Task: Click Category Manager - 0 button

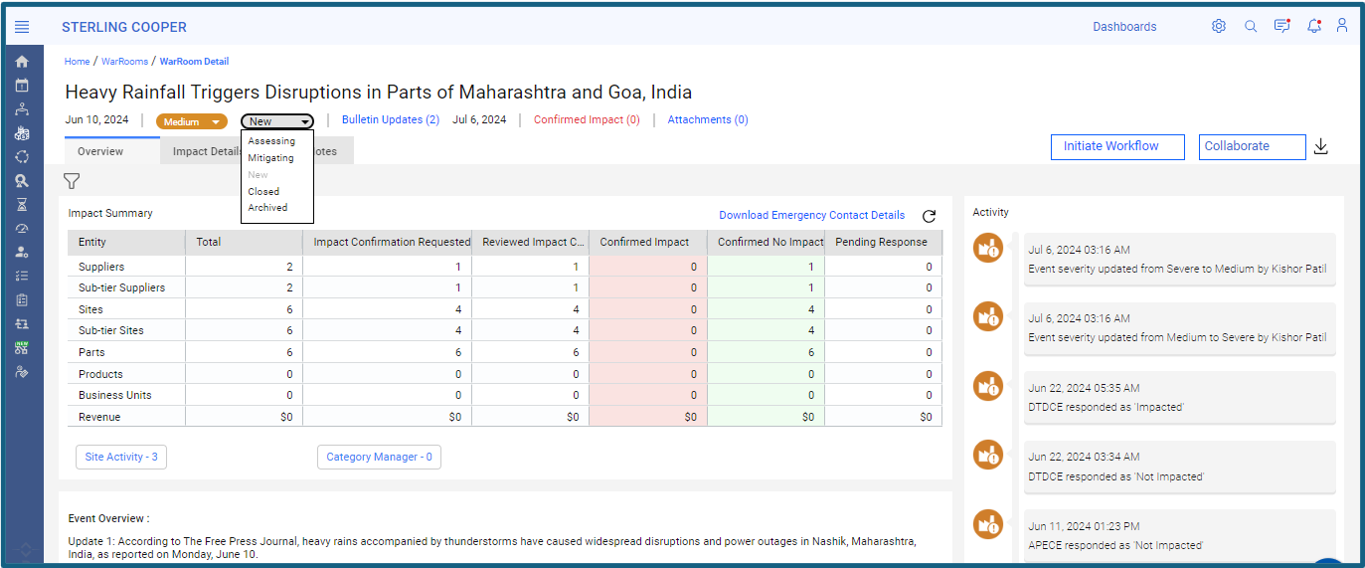Action: pyautogui.click(x=379, y=457)
